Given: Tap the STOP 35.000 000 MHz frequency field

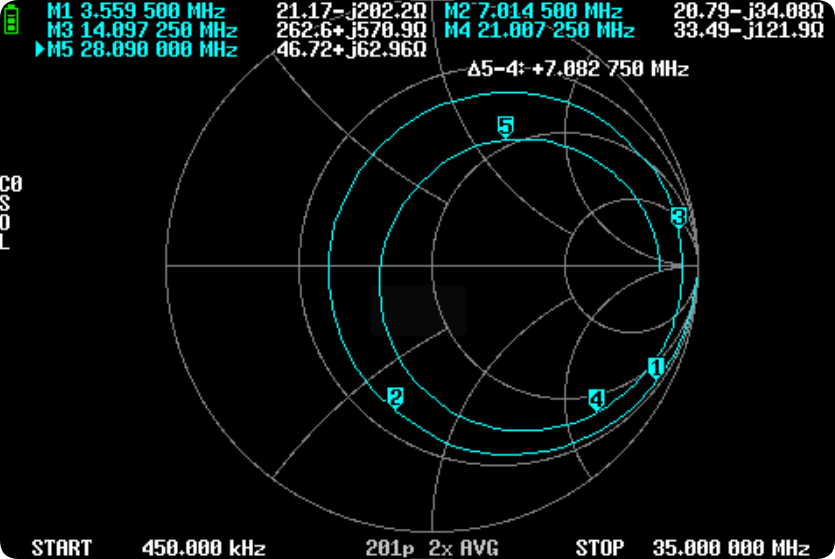Looking at the screenshot, I should 693,548.
